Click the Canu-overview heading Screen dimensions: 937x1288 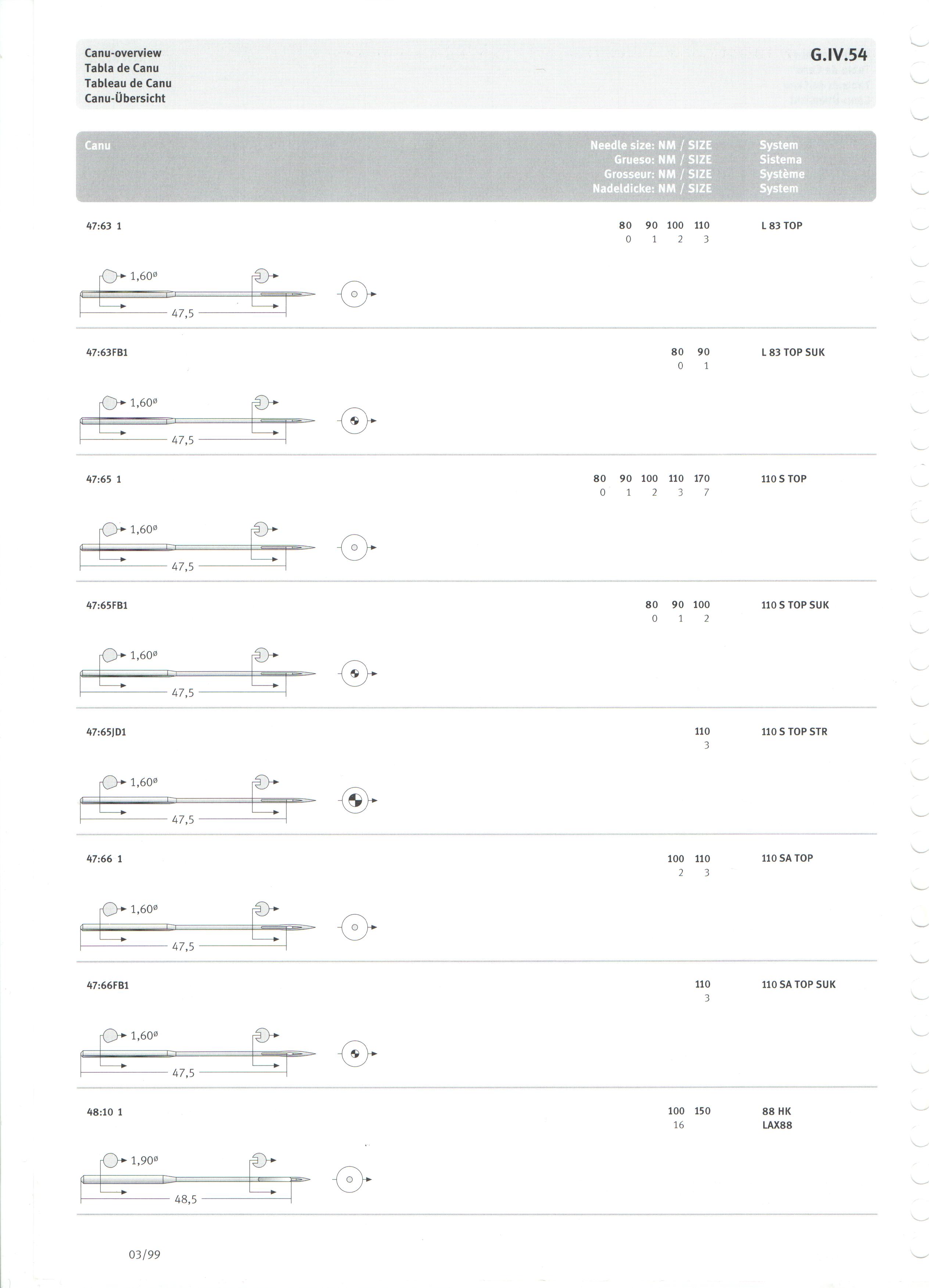click(123, 53)
